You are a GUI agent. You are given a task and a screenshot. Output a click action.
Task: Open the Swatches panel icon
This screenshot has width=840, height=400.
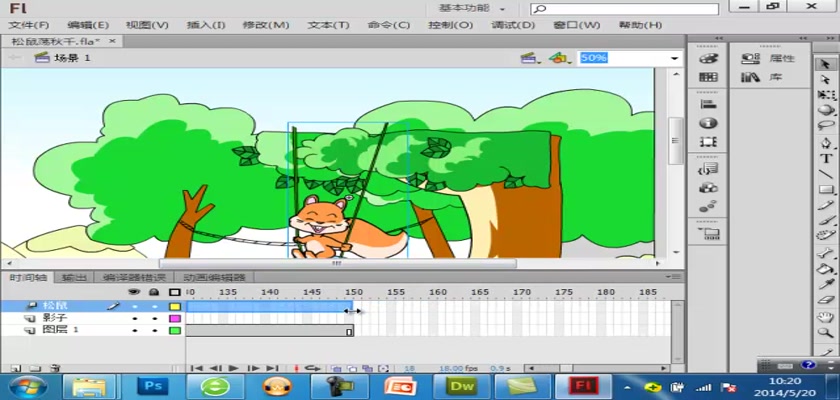[708, 78]
